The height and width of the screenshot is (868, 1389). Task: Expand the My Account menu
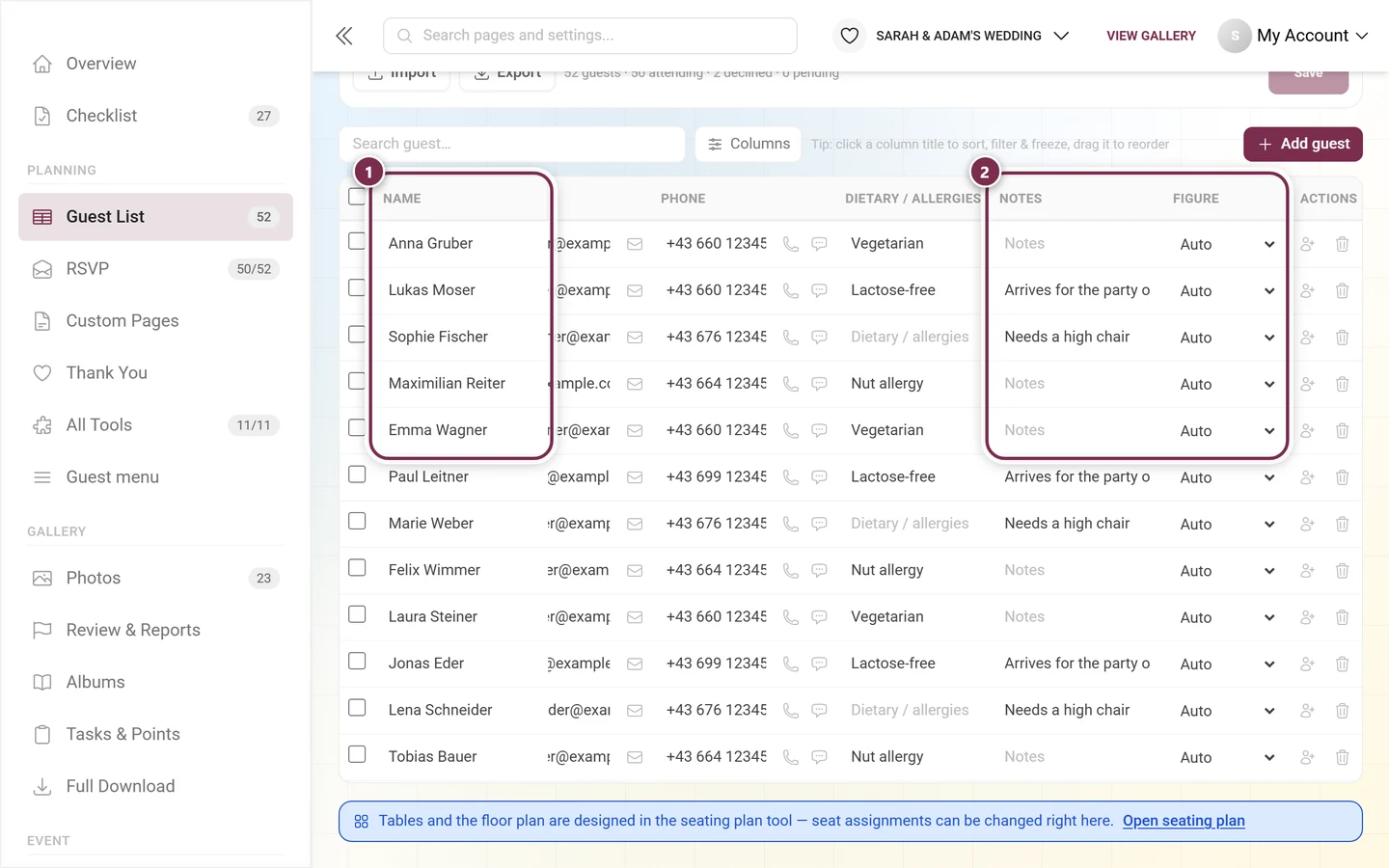[x=1294, y=36]
